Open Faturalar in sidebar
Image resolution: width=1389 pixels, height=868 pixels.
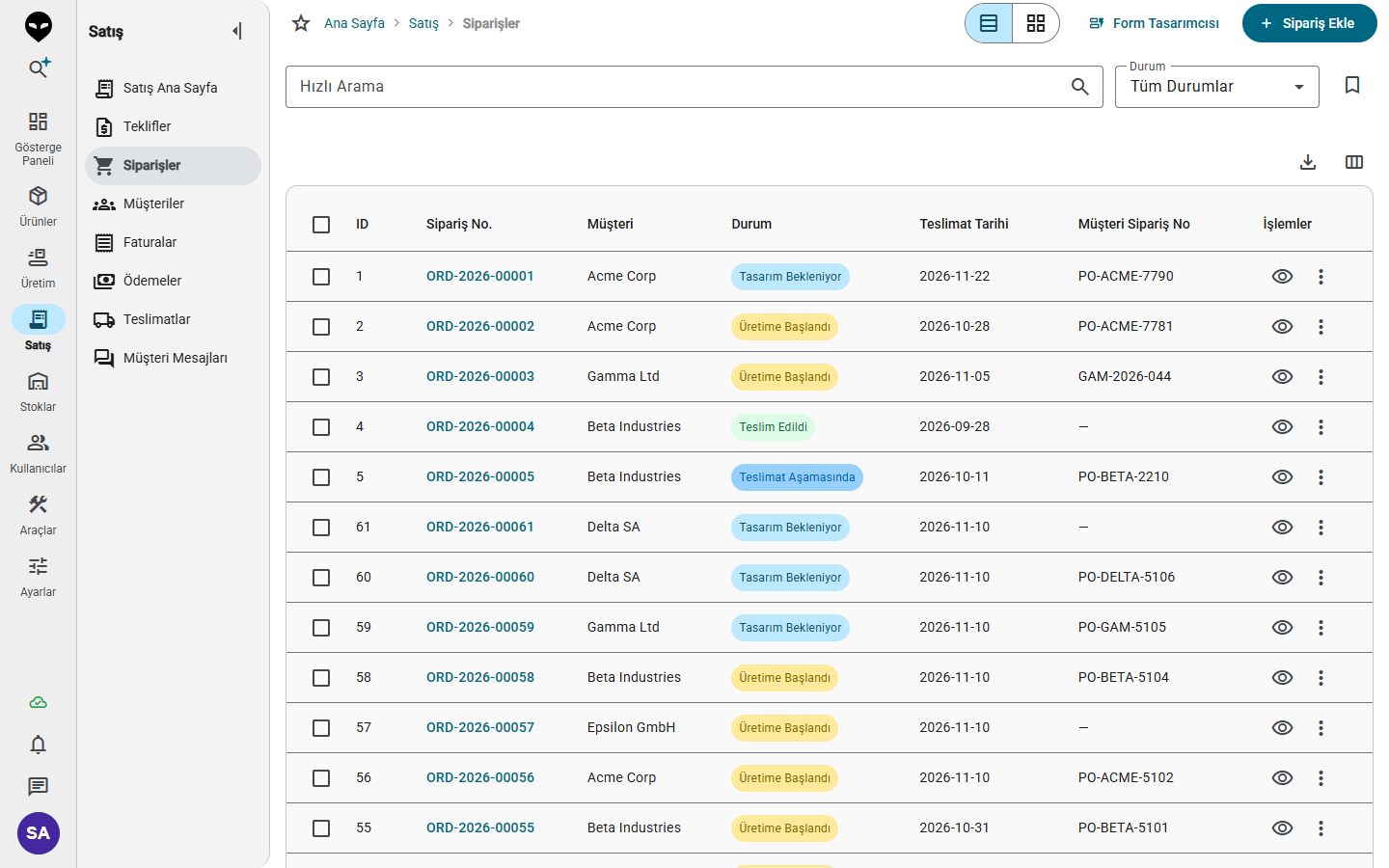coord(173,242)
